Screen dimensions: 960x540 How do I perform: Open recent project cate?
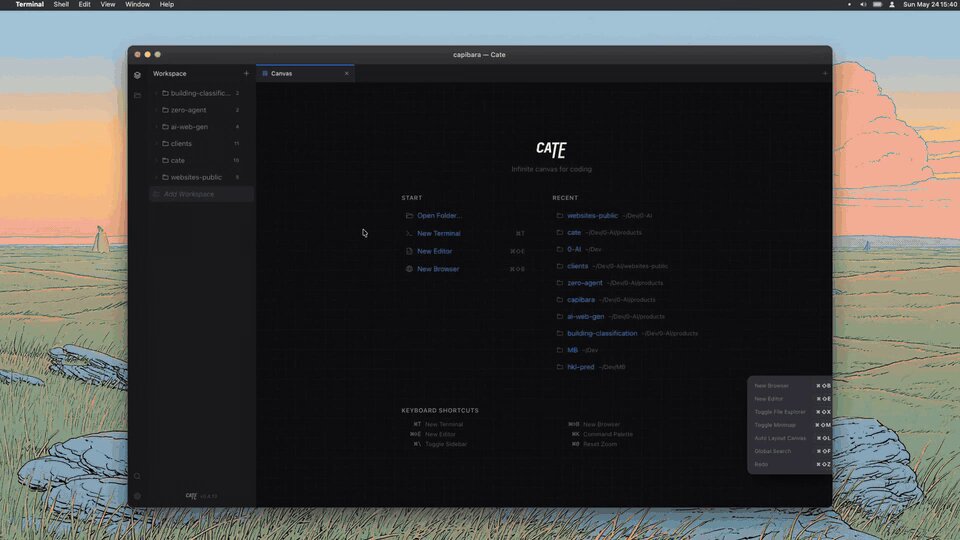point(574,233)
